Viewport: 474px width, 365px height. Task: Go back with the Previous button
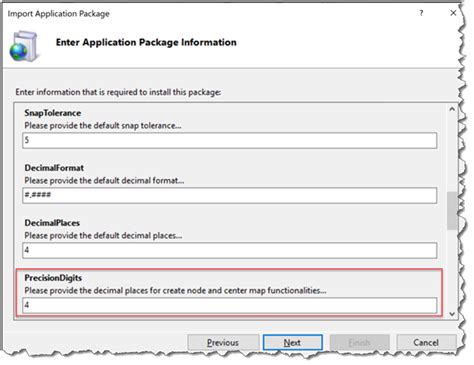223,342
